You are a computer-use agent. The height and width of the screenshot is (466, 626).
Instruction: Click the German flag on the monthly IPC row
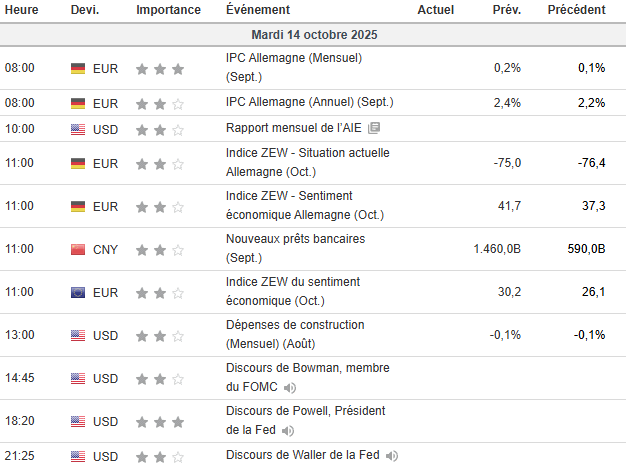click(78, 69)
